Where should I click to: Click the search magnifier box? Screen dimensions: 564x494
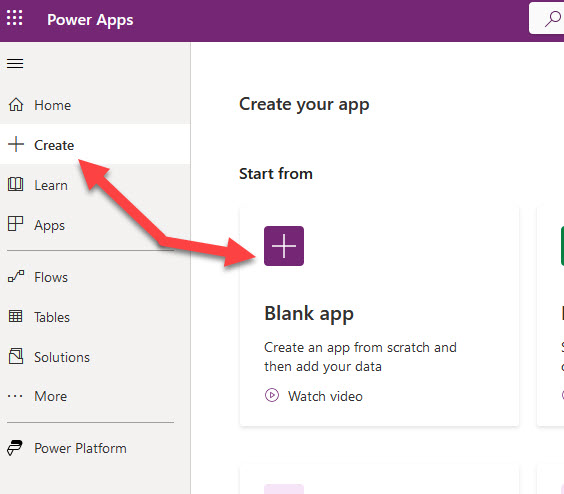pyautogui.click(x=548, y=18)
